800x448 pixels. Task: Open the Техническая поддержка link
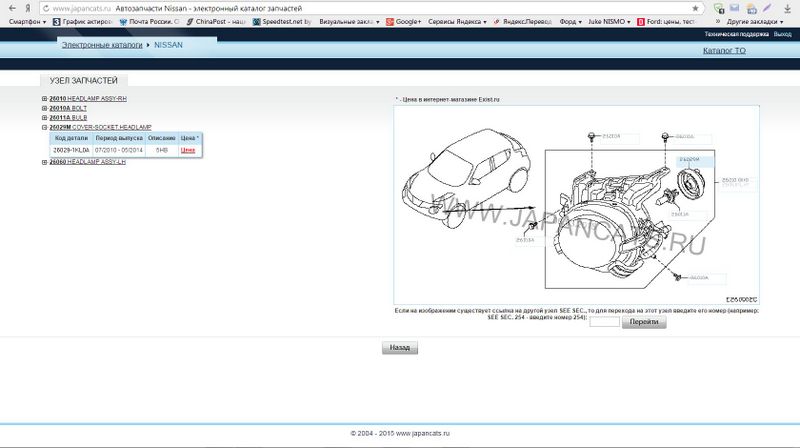pos(736,34)
